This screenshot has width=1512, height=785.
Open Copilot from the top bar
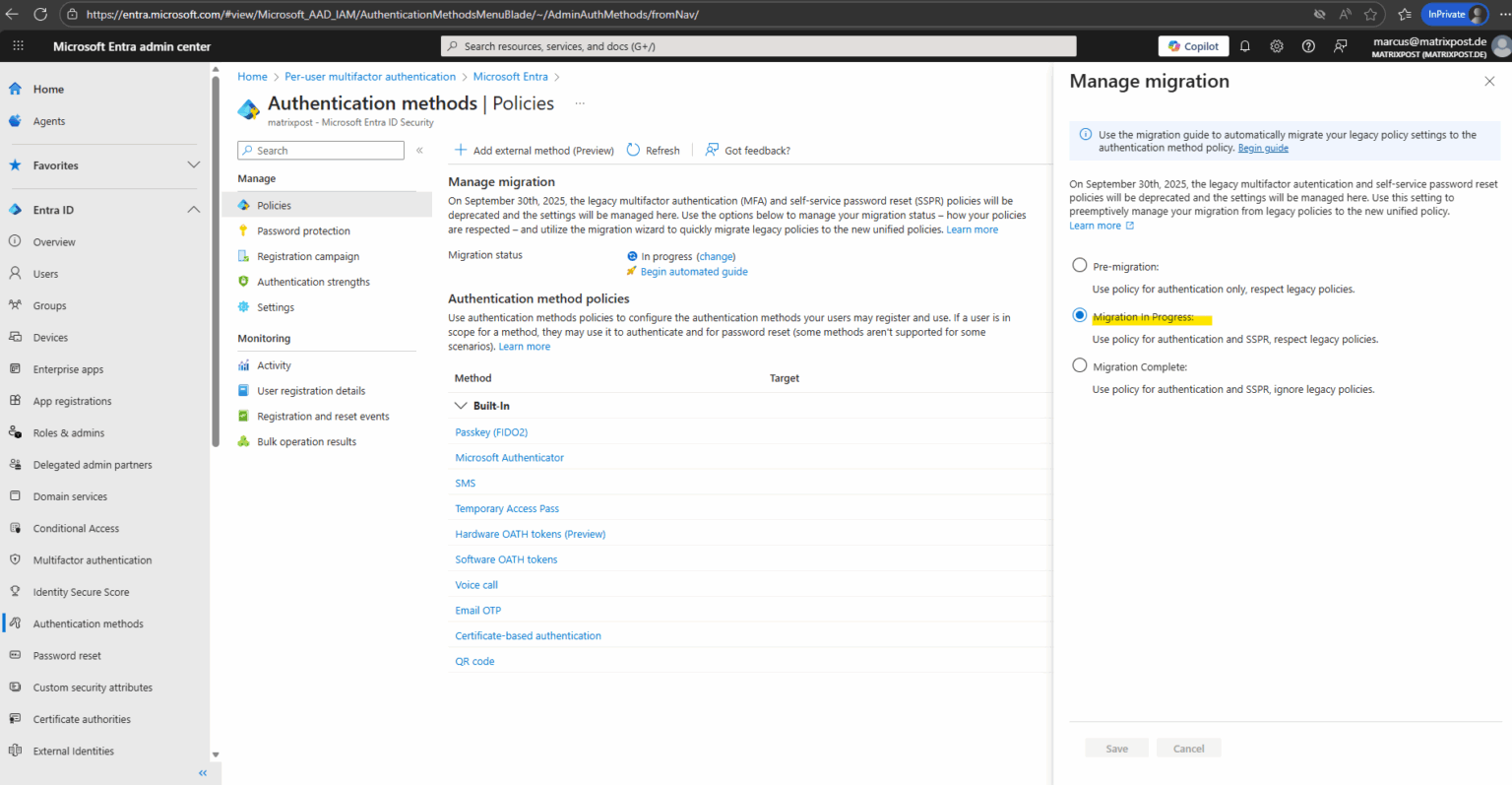(1193, 45)
